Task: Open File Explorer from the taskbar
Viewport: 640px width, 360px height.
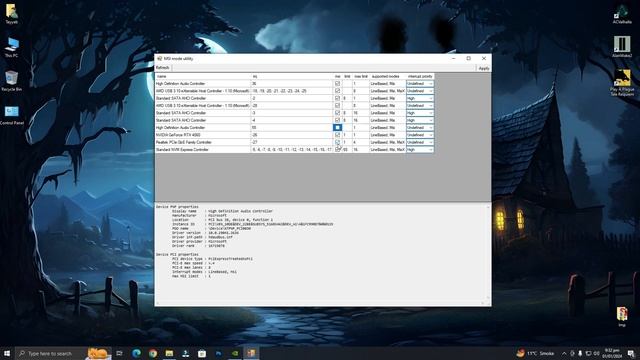Action: pyautogui.click(x=169, y=353)
